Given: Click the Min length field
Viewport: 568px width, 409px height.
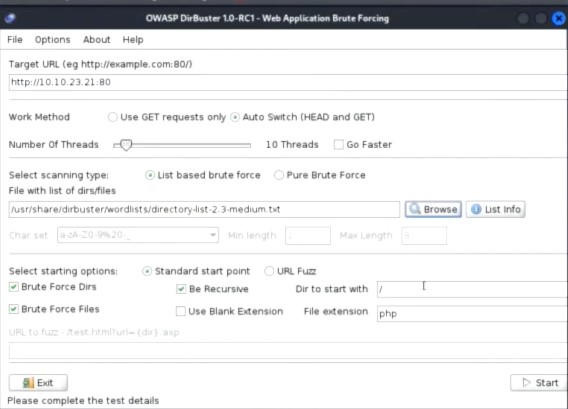Looking at the screenshot, I should click(308, 236).
